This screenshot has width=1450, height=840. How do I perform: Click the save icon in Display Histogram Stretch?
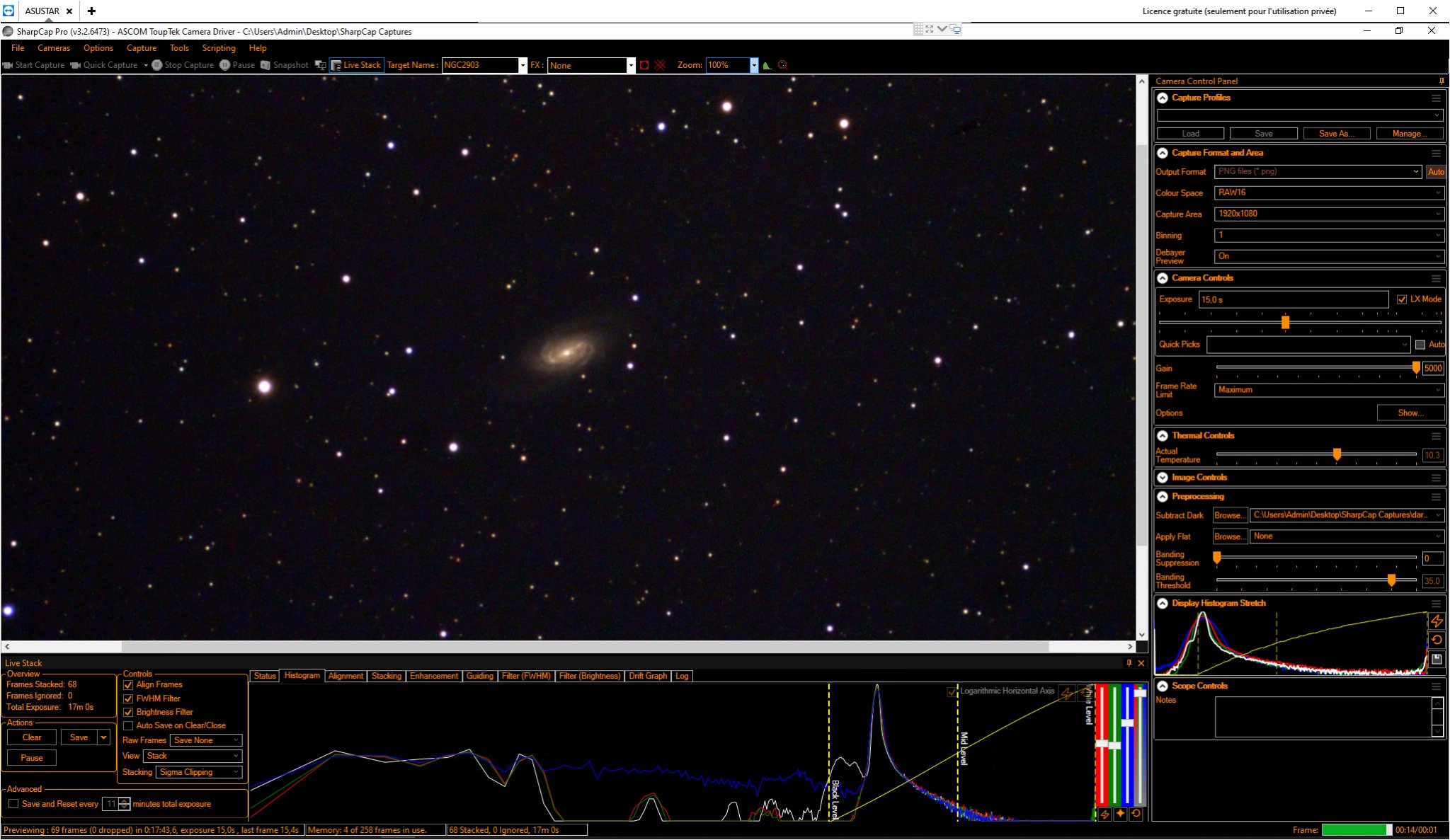[x=1437, y=659]
